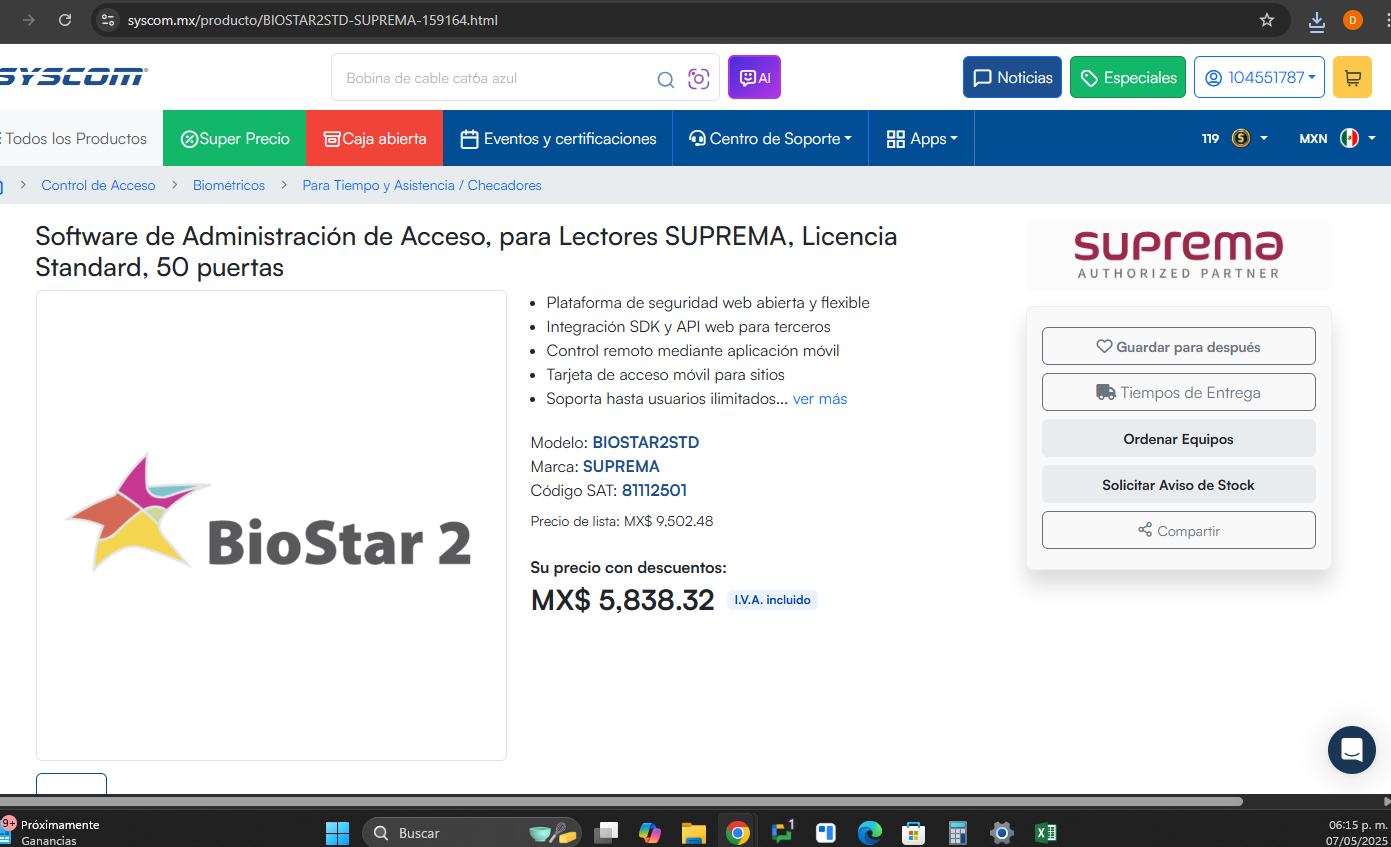
Task: Expand the account 104551787 dropdown
Action: tap(1260, 77)
